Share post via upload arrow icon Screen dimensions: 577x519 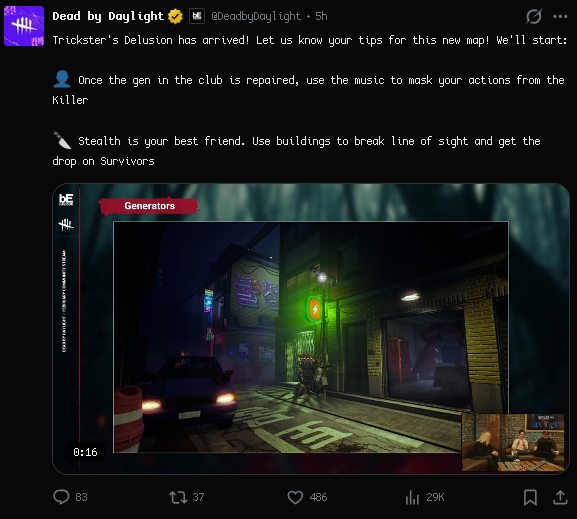coord(560,497)
